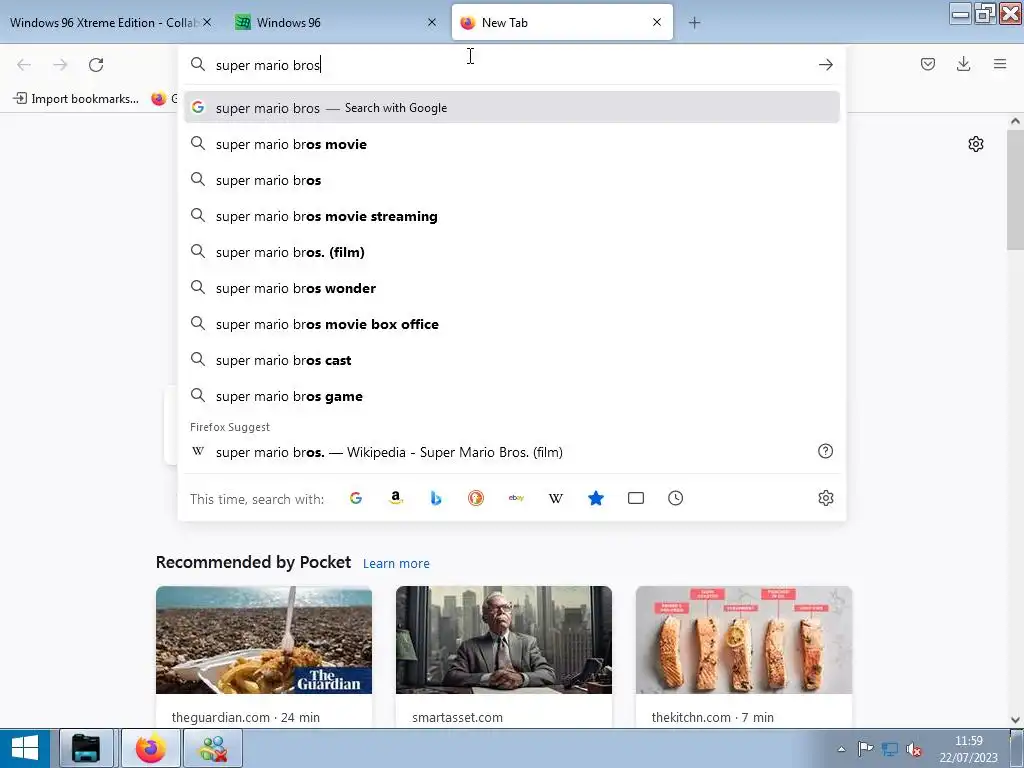Screen dimensions: 1024x768
Task: Open the Pocket 'Learn more' link
Action: (396, 564)
